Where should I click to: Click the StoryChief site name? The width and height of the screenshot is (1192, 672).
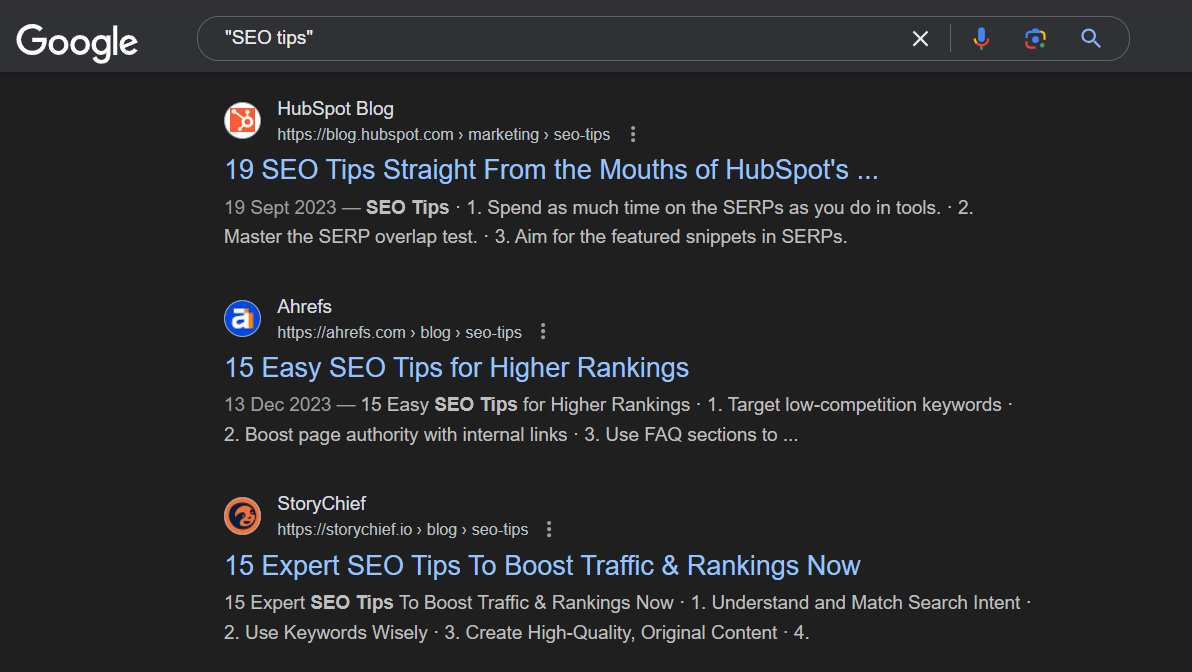pos(321,503)
